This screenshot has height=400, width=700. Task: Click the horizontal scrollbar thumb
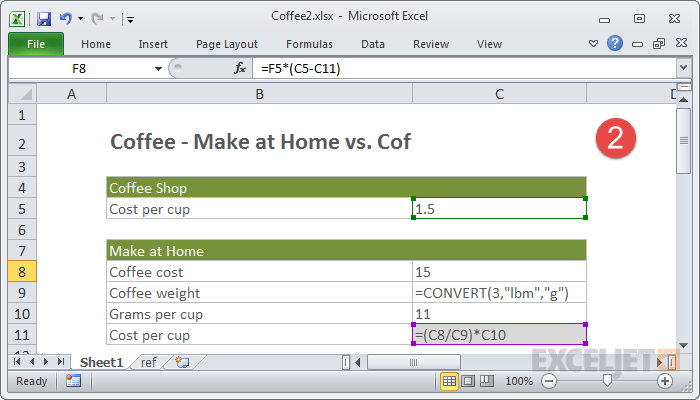tap(413, 362)
